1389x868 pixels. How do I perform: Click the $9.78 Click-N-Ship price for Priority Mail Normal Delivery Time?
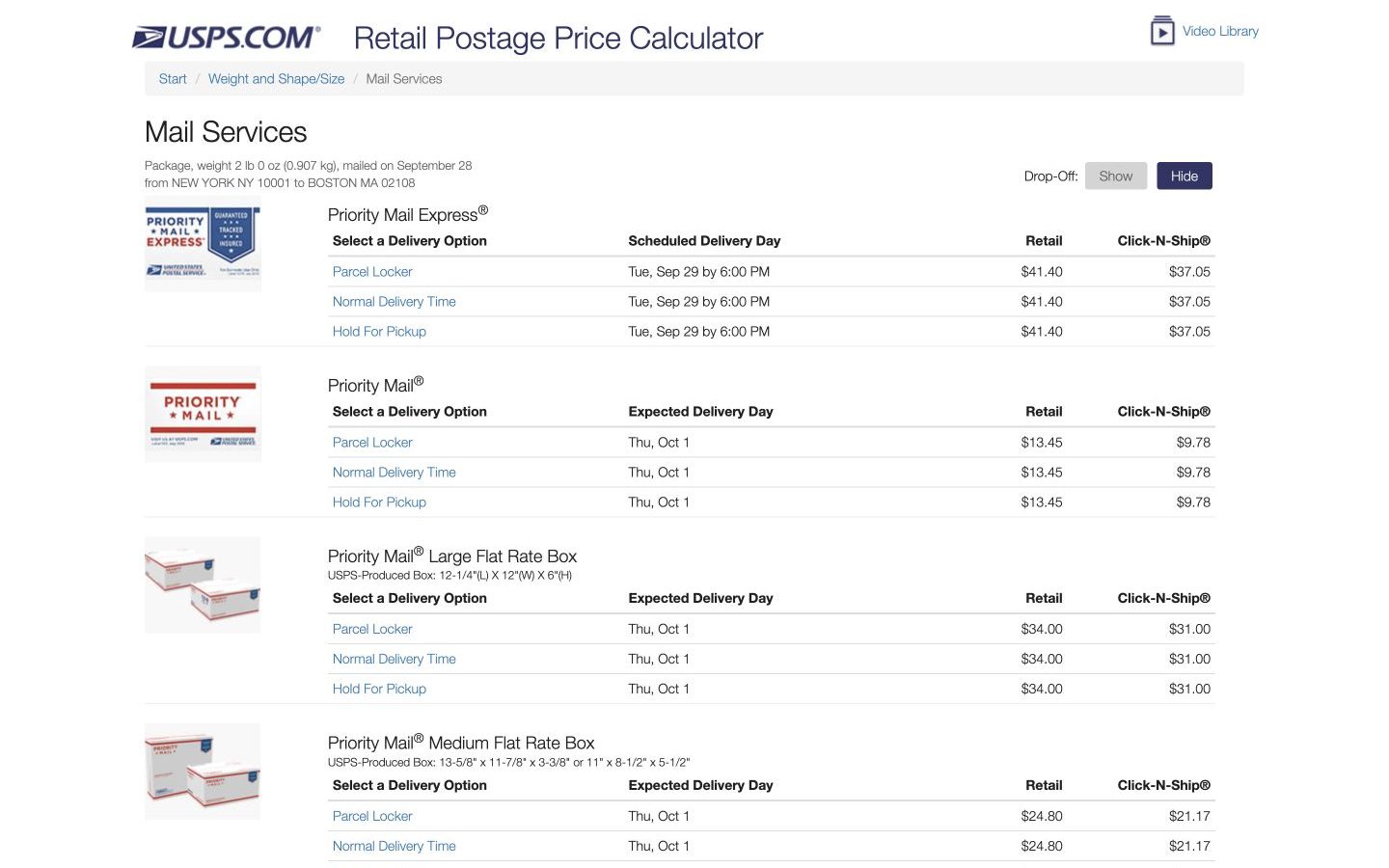(1193, 473)
